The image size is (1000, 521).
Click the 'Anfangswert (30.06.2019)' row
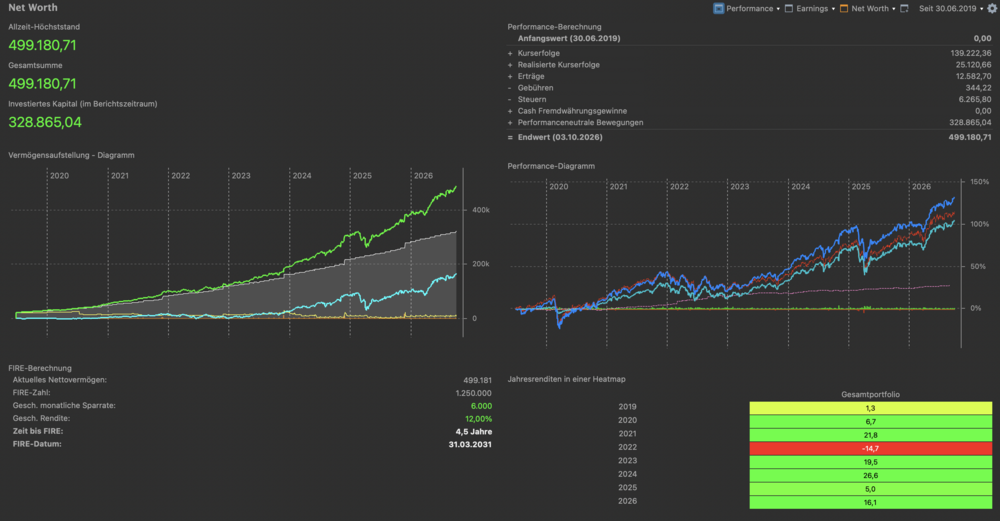749,38
